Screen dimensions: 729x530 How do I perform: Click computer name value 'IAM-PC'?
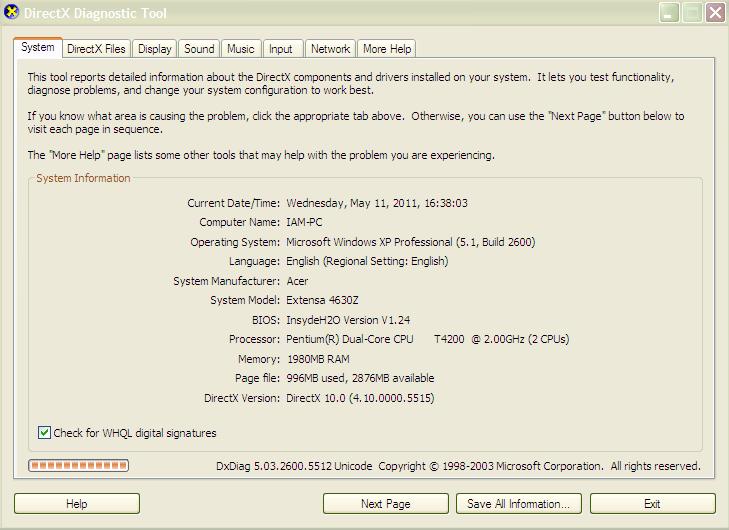click(304, 222)
